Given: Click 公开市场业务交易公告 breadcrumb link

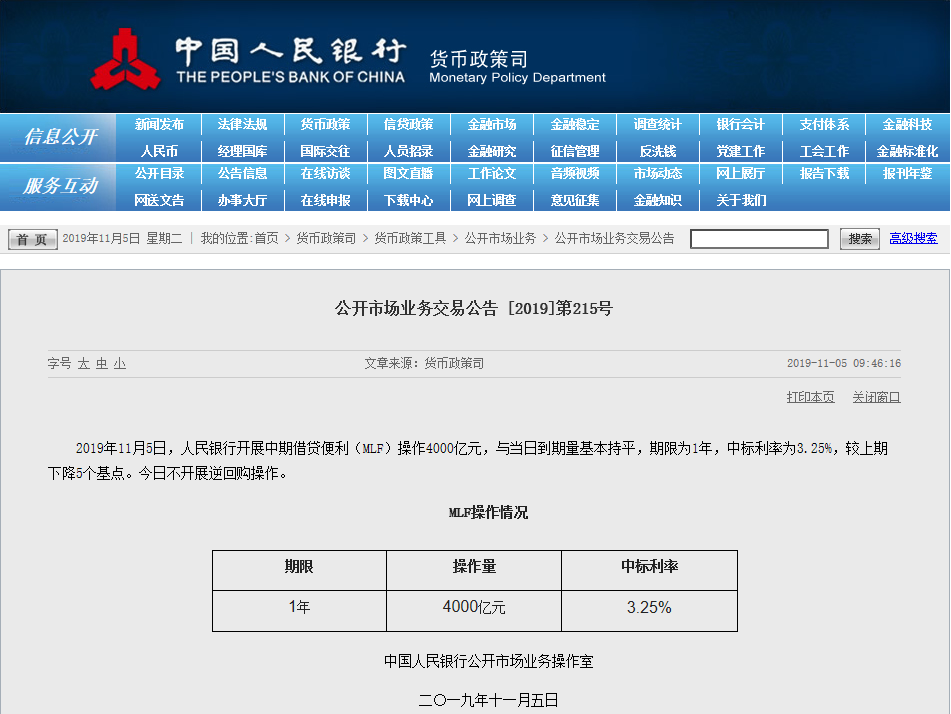Looking at the screenshot, I should [x=614, y=238].
